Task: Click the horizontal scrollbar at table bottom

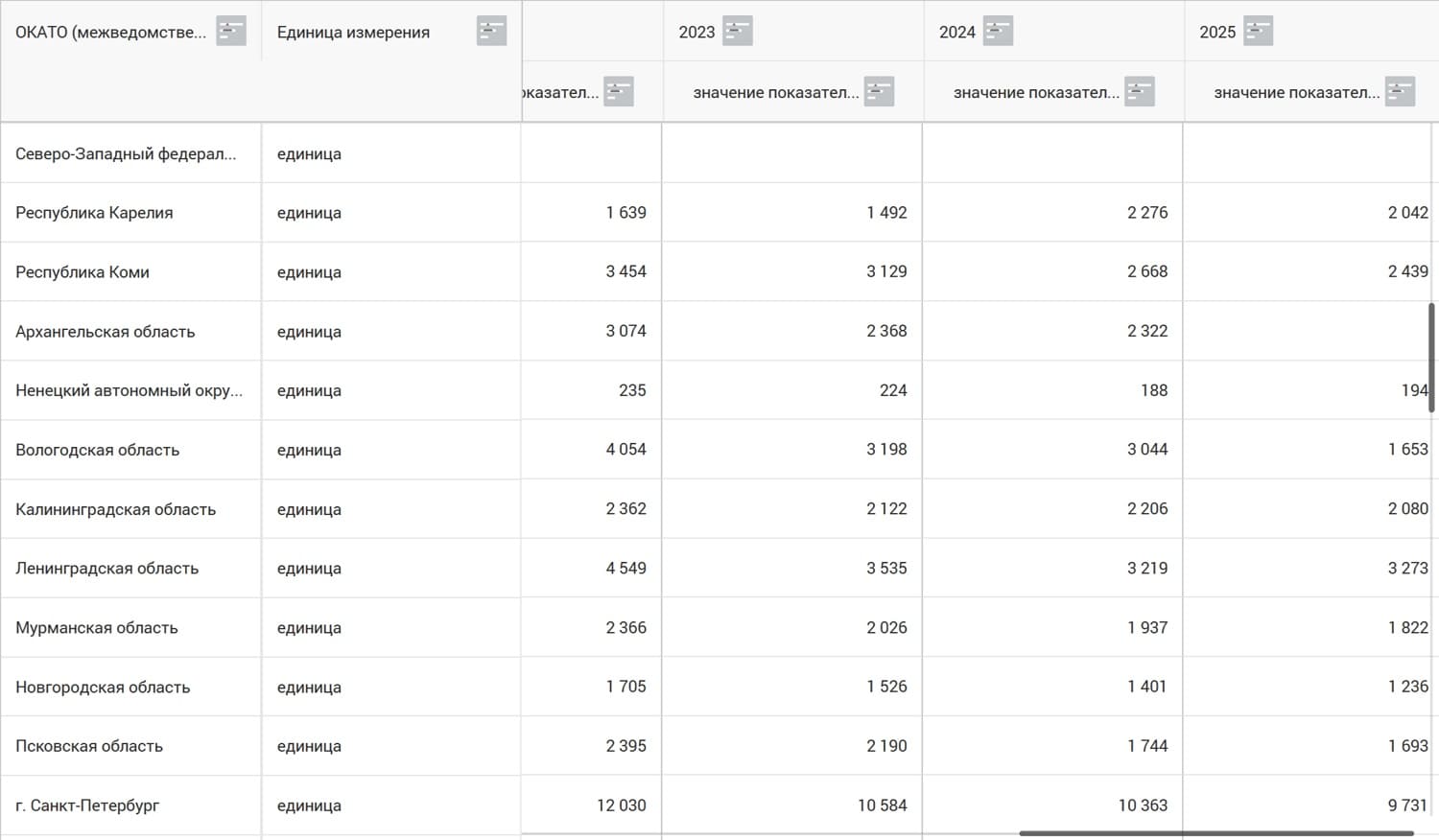Action: (x=1216, y=833)
